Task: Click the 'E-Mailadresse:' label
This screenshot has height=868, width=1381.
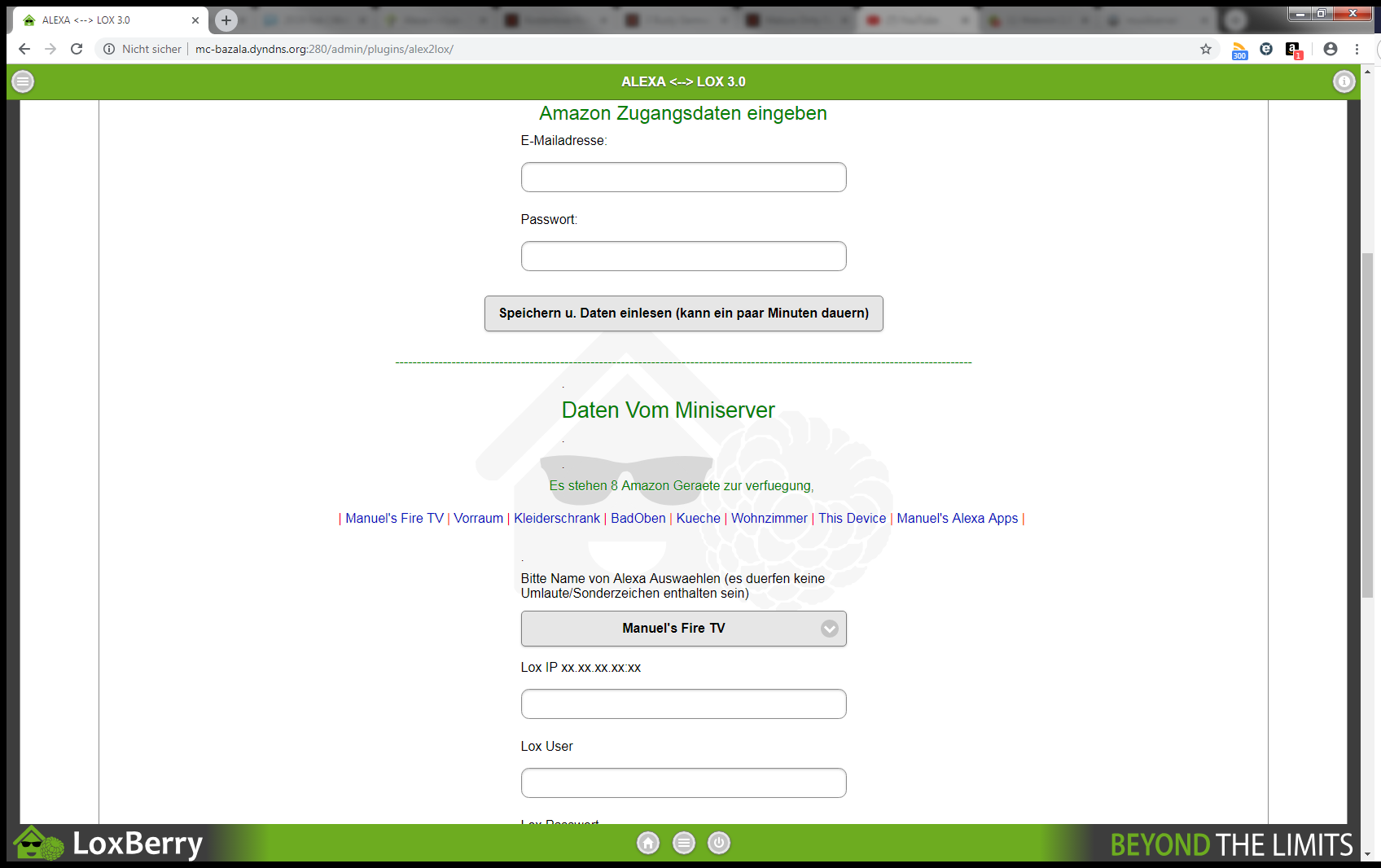Action: [x=564, y=140]
